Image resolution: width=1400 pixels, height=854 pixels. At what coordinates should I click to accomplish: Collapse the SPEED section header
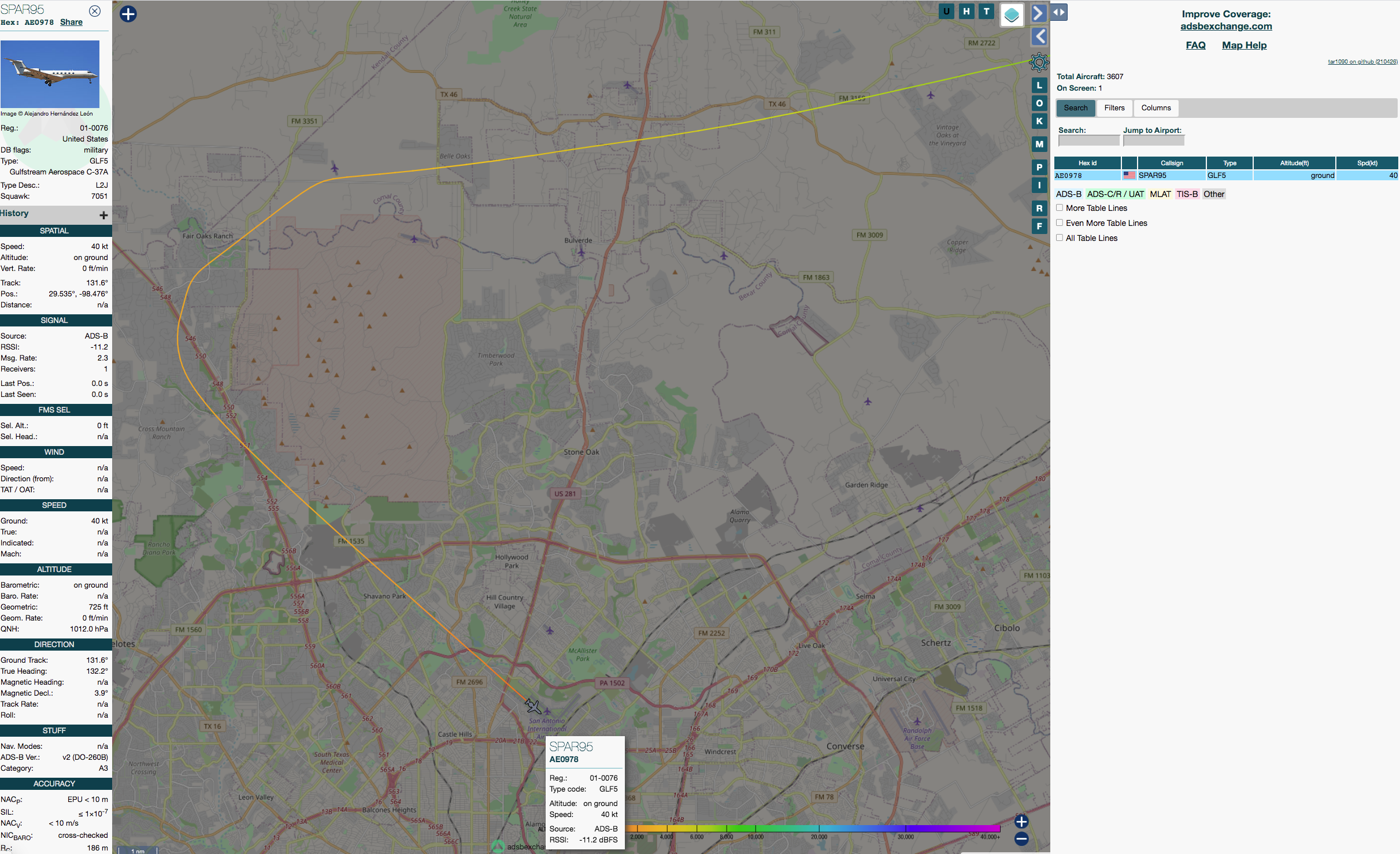click(x=55, y=505)
